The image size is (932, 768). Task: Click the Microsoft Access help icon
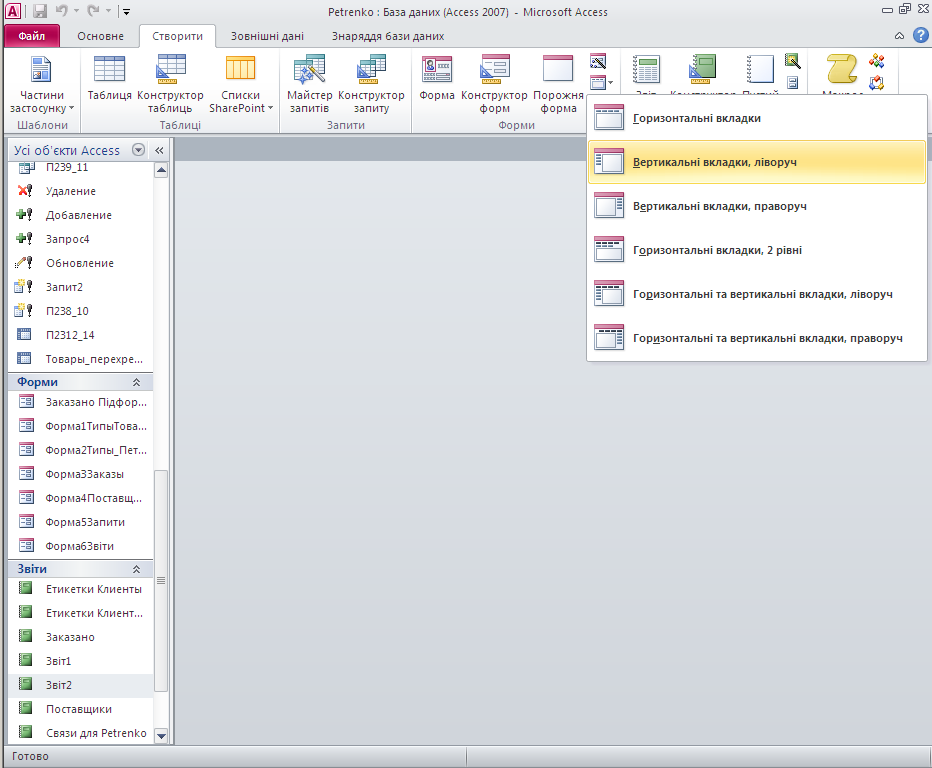pyautogui.click(x=920, y=36)
